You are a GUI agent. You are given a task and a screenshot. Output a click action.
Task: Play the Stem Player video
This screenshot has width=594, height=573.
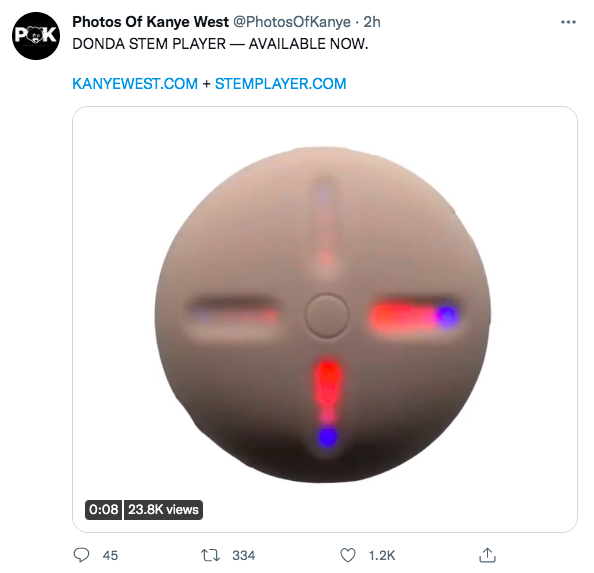coord(325,319)
